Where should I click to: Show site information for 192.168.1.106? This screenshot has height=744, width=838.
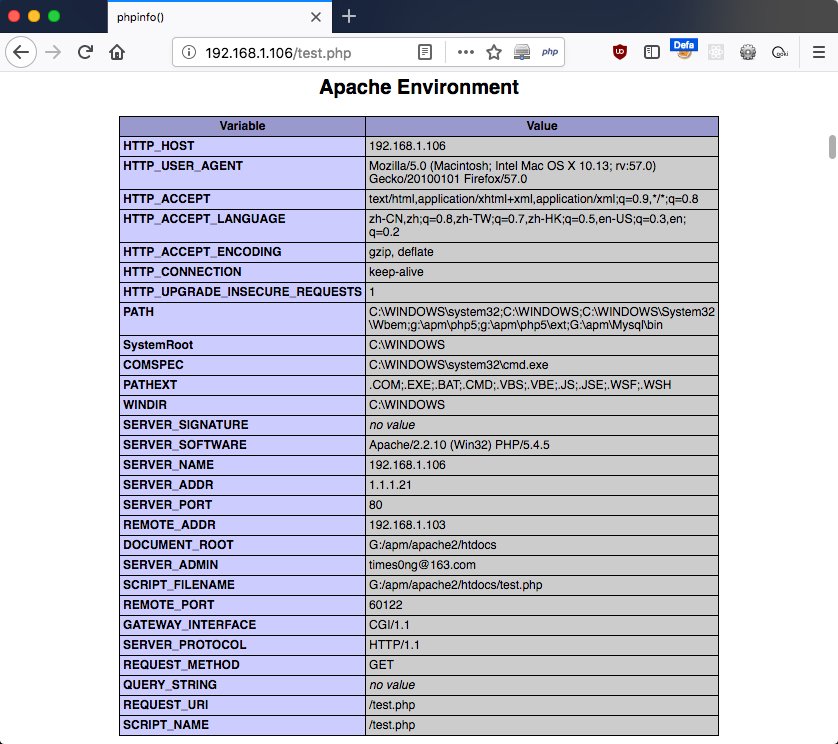coord(188,52)
